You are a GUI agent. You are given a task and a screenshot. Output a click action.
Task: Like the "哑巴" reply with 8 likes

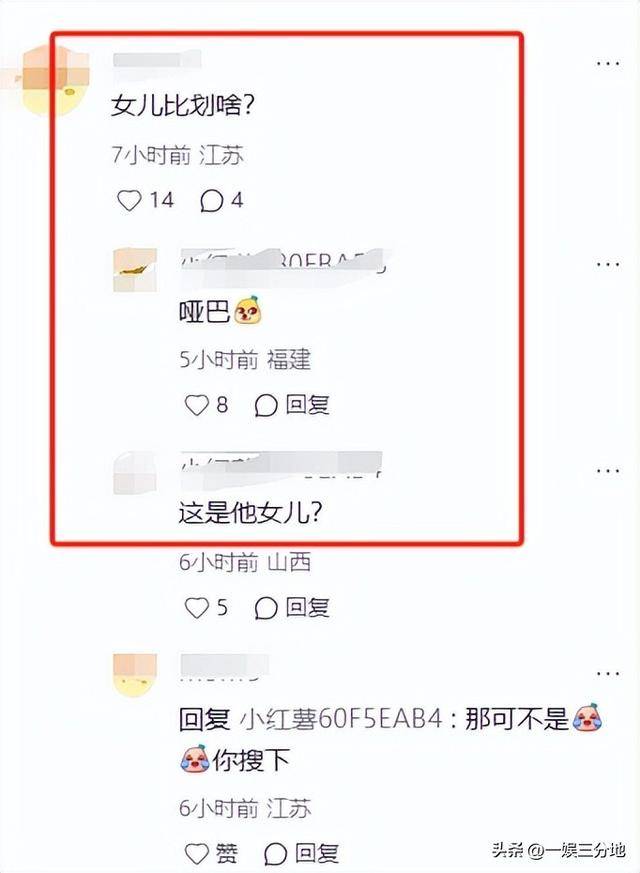click(x=196, y=405)
